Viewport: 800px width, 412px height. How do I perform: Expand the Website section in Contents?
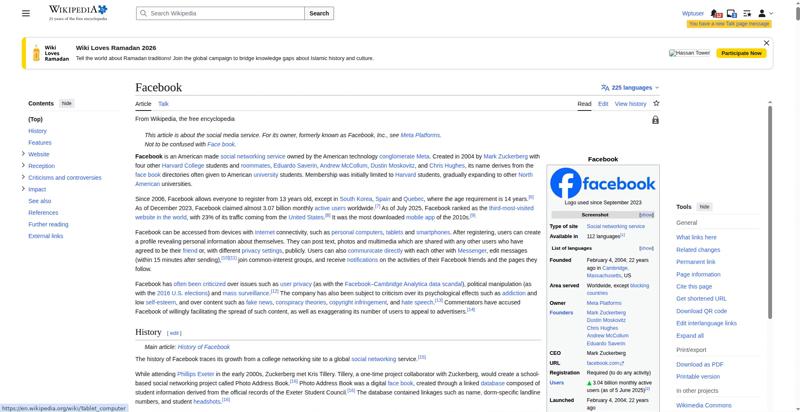pyautogui.click(x=23, y=154)
